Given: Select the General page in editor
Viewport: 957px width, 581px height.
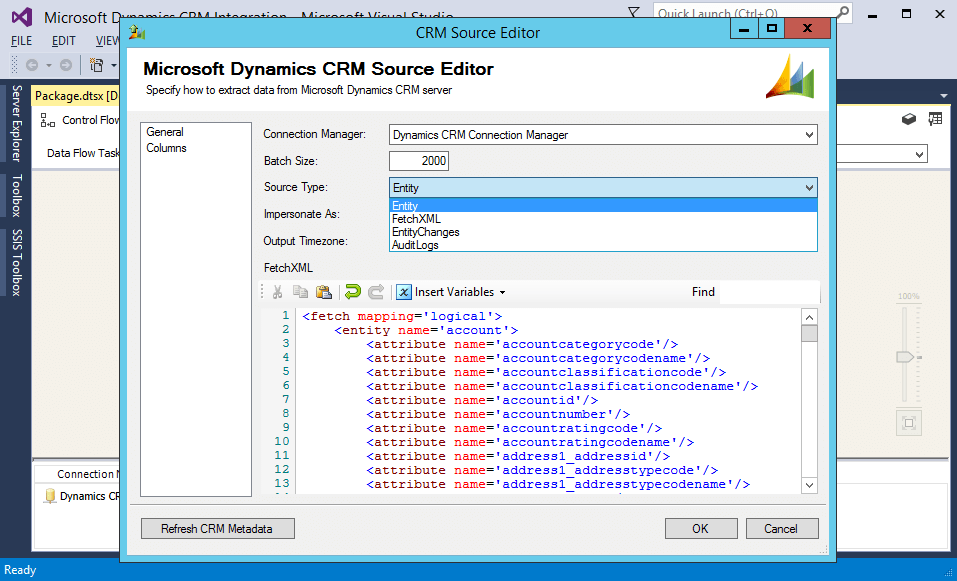Looking at the screenshot, I should pos(165,132).
